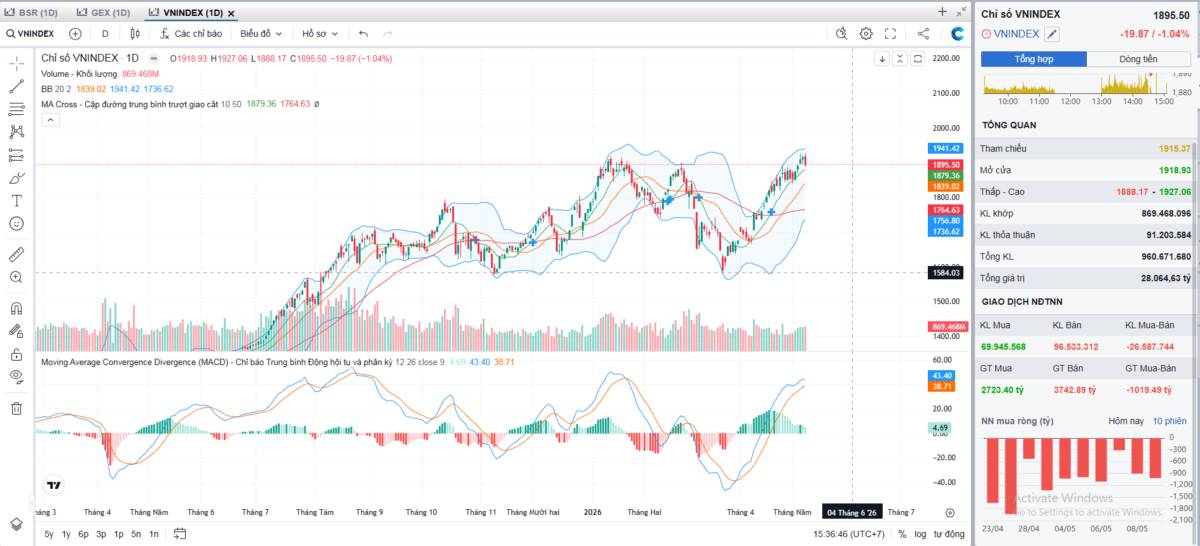1200x546 pixels.
Task: Switch to the Tổng hợp tab
Action: coord(1033,59)
